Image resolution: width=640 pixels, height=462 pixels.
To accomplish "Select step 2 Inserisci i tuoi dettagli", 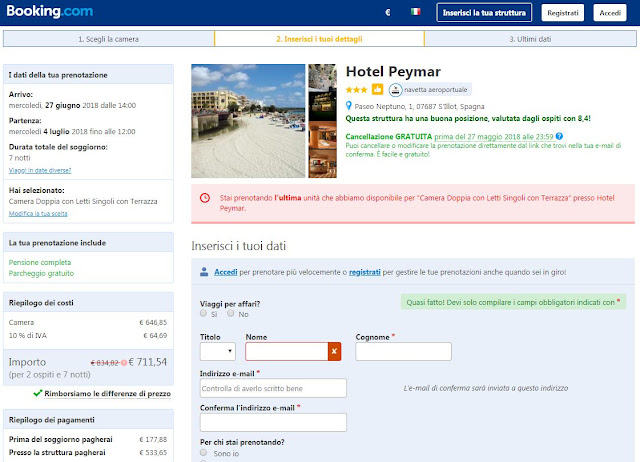I will [x=319, y=39].
